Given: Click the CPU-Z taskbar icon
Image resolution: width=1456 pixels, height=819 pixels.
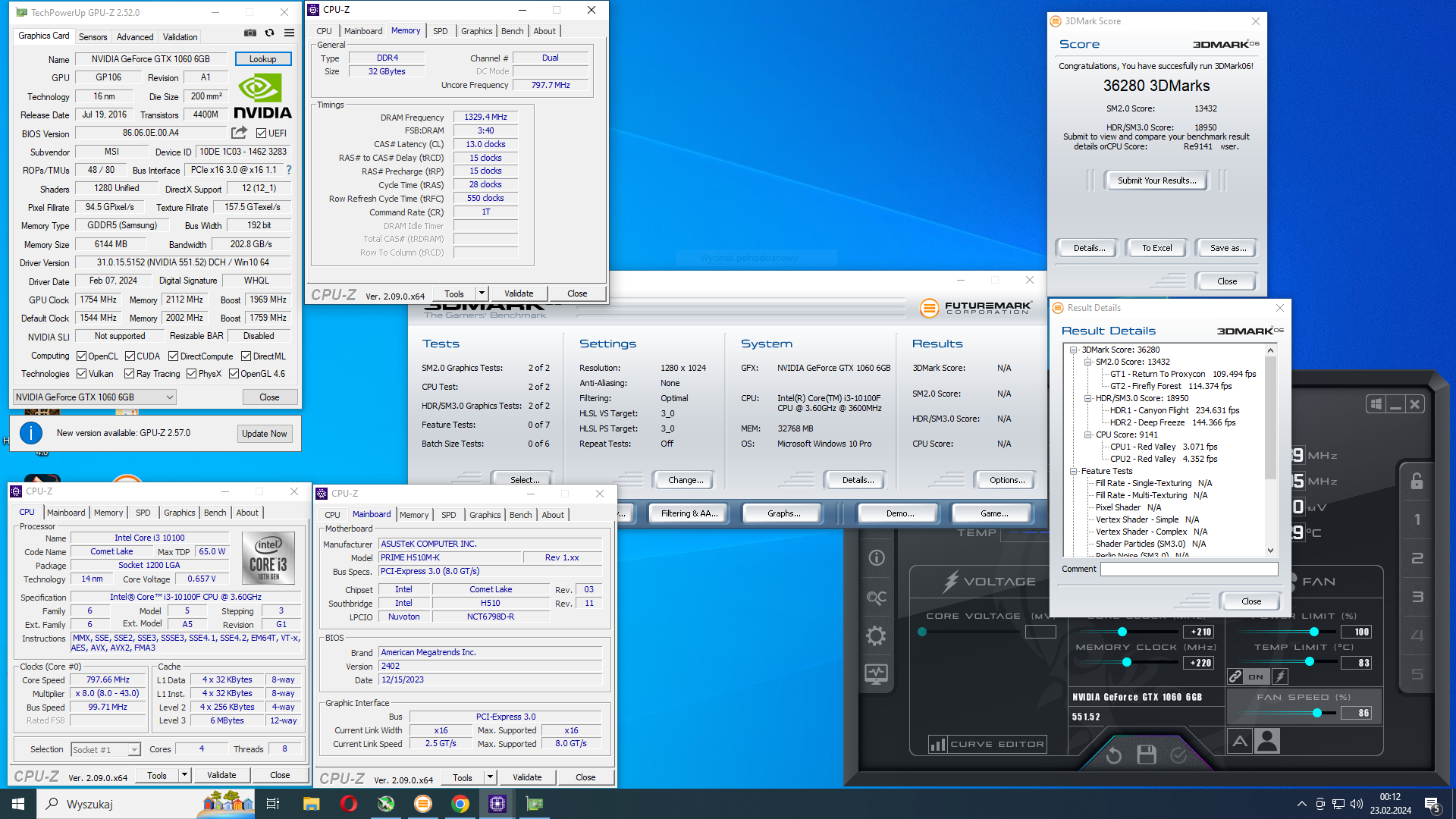Looking at the screenshot, I should [497, 804].
